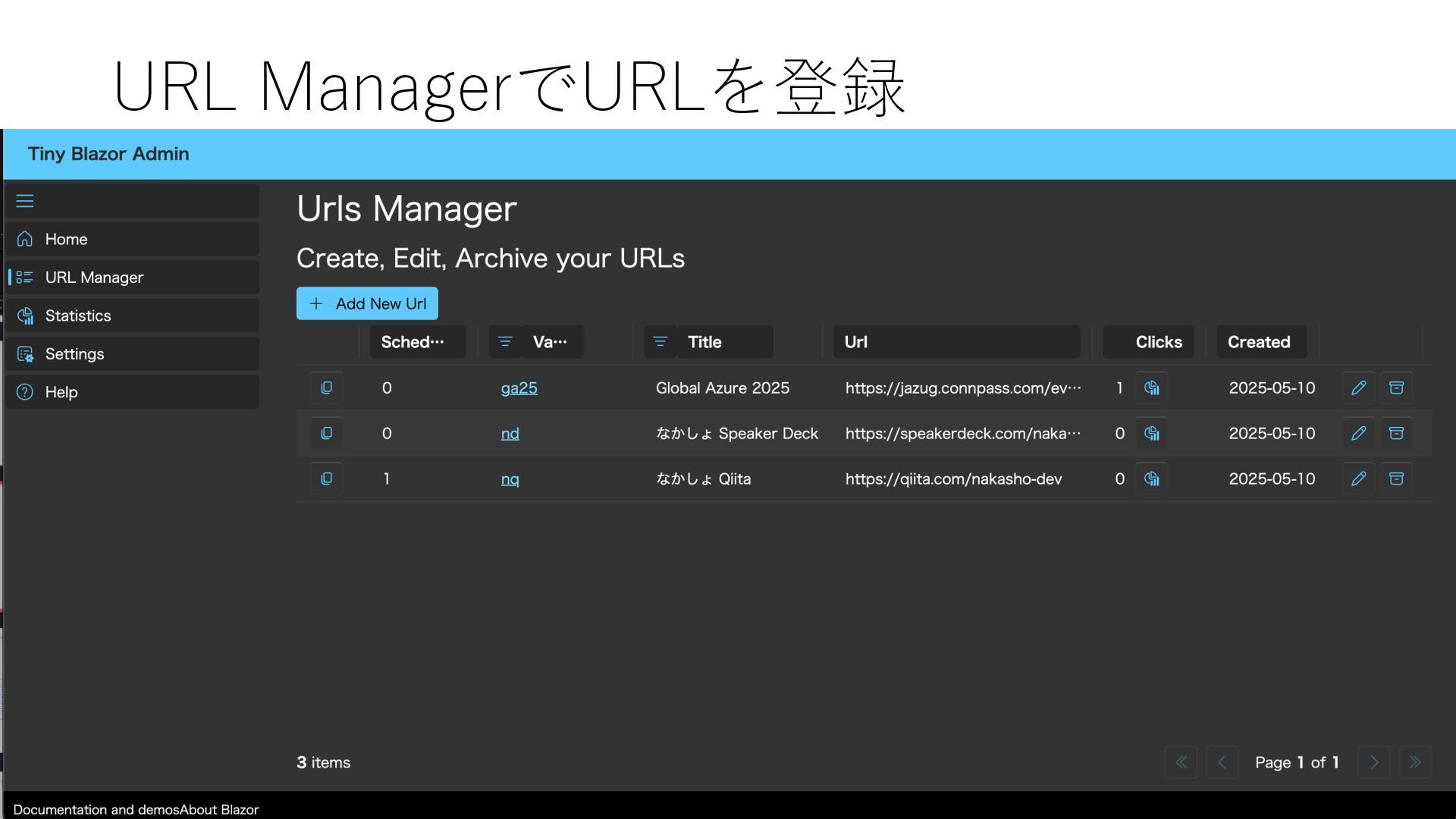1456x819 pixels.
Task: Edit the Global Azure 2025 entry
Action: tap(1358, 388)
